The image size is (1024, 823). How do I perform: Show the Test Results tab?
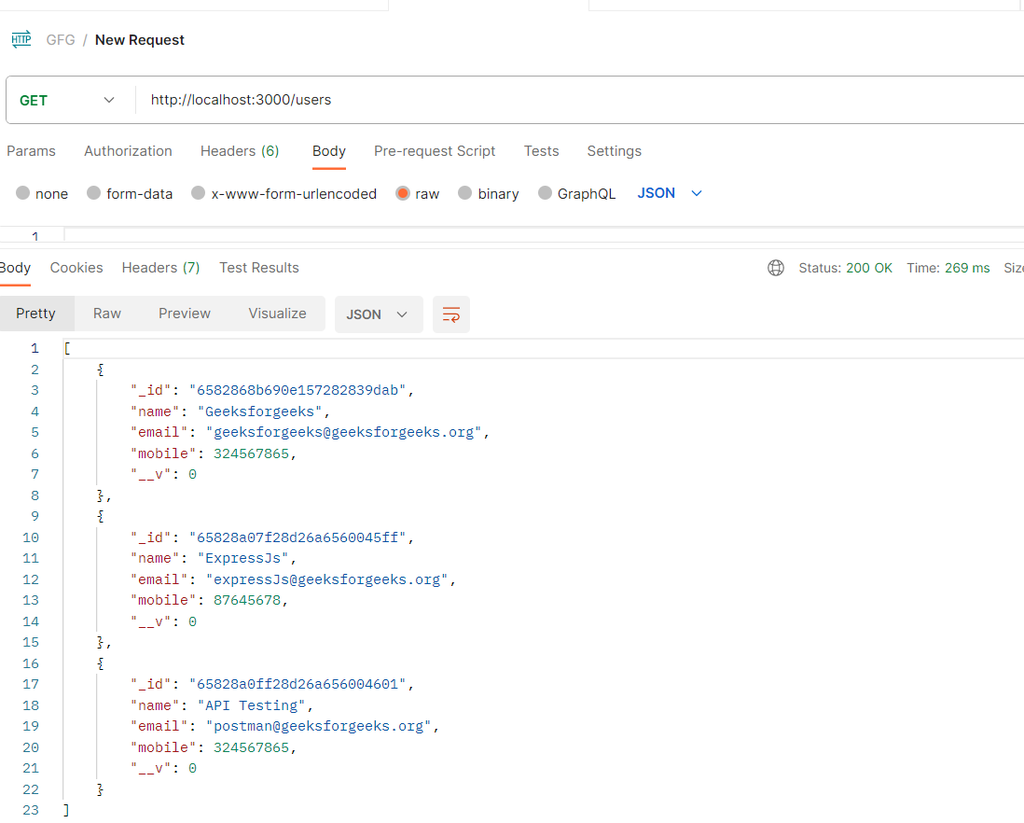(259, 268)
